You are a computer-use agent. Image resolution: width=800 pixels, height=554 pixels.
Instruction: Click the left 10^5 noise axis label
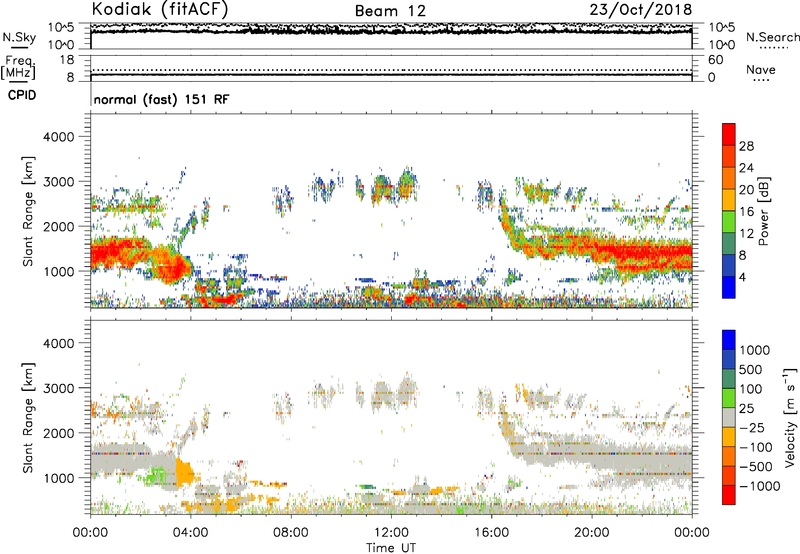(x=61, y=27)
